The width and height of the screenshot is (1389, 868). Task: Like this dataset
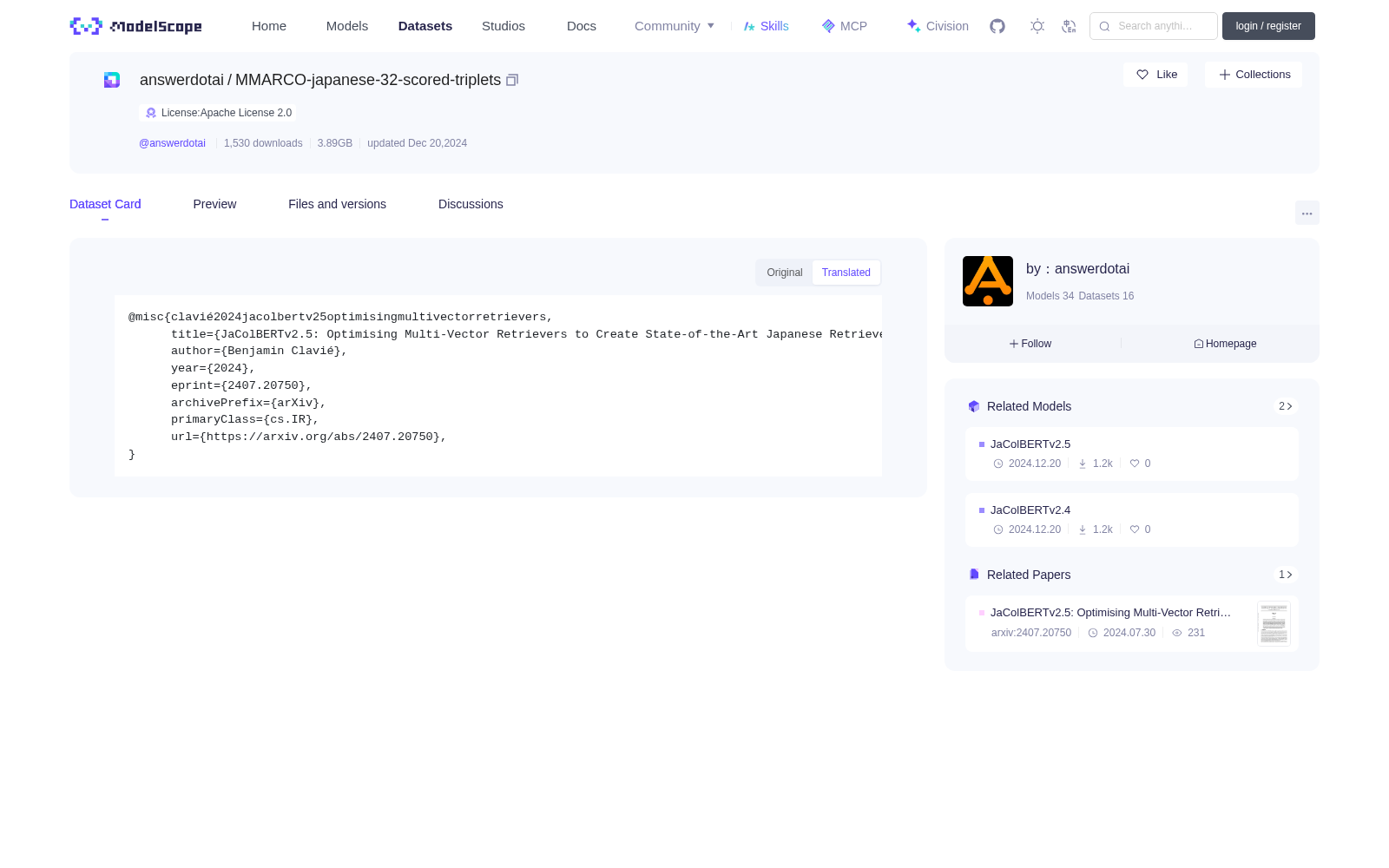(1155, 75)
